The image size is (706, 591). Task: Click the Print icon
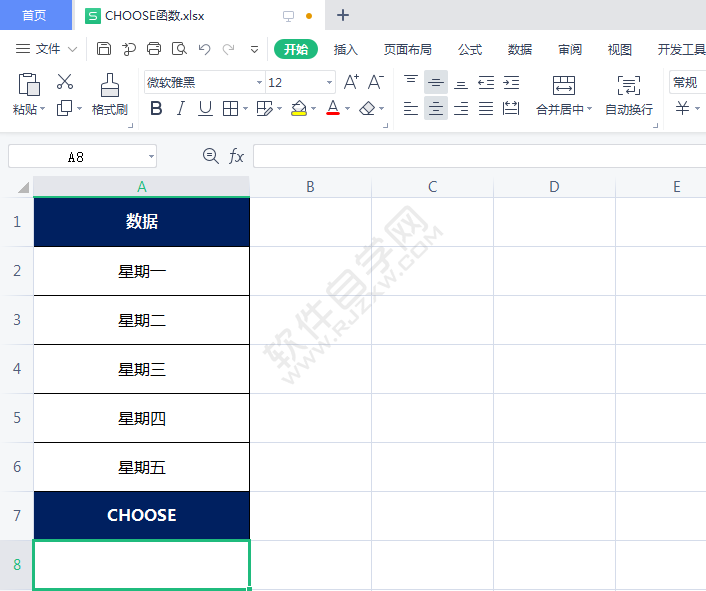154,49
